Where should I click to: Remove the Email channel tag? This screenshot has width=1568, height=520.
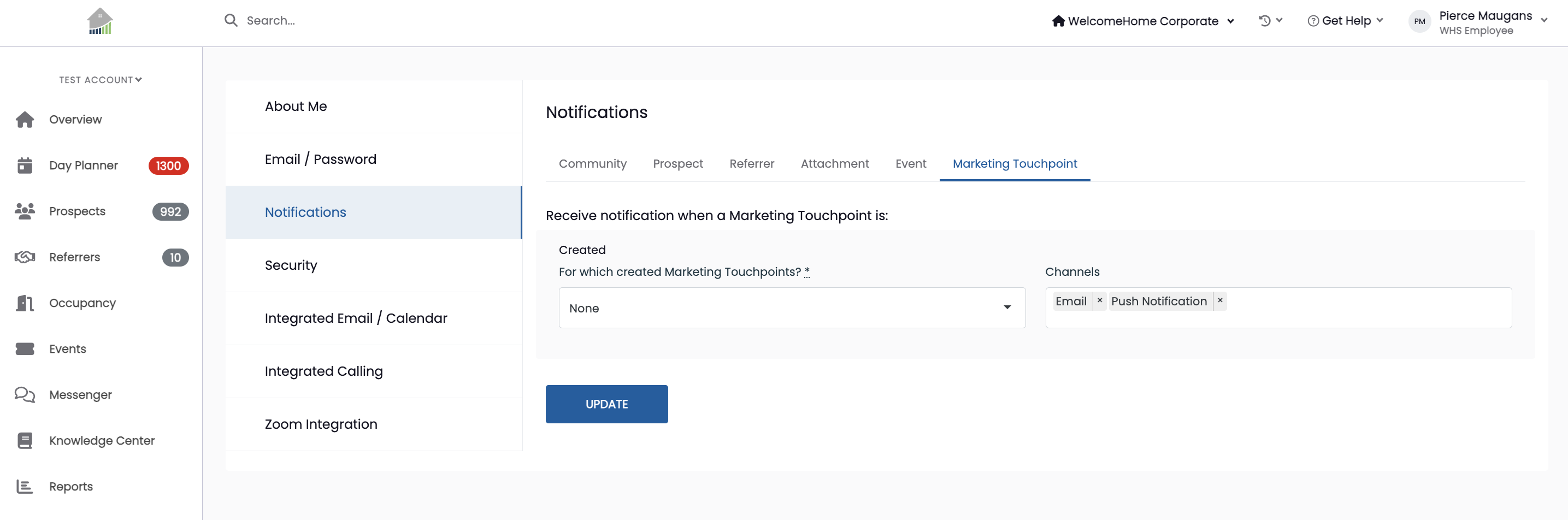1099,301
